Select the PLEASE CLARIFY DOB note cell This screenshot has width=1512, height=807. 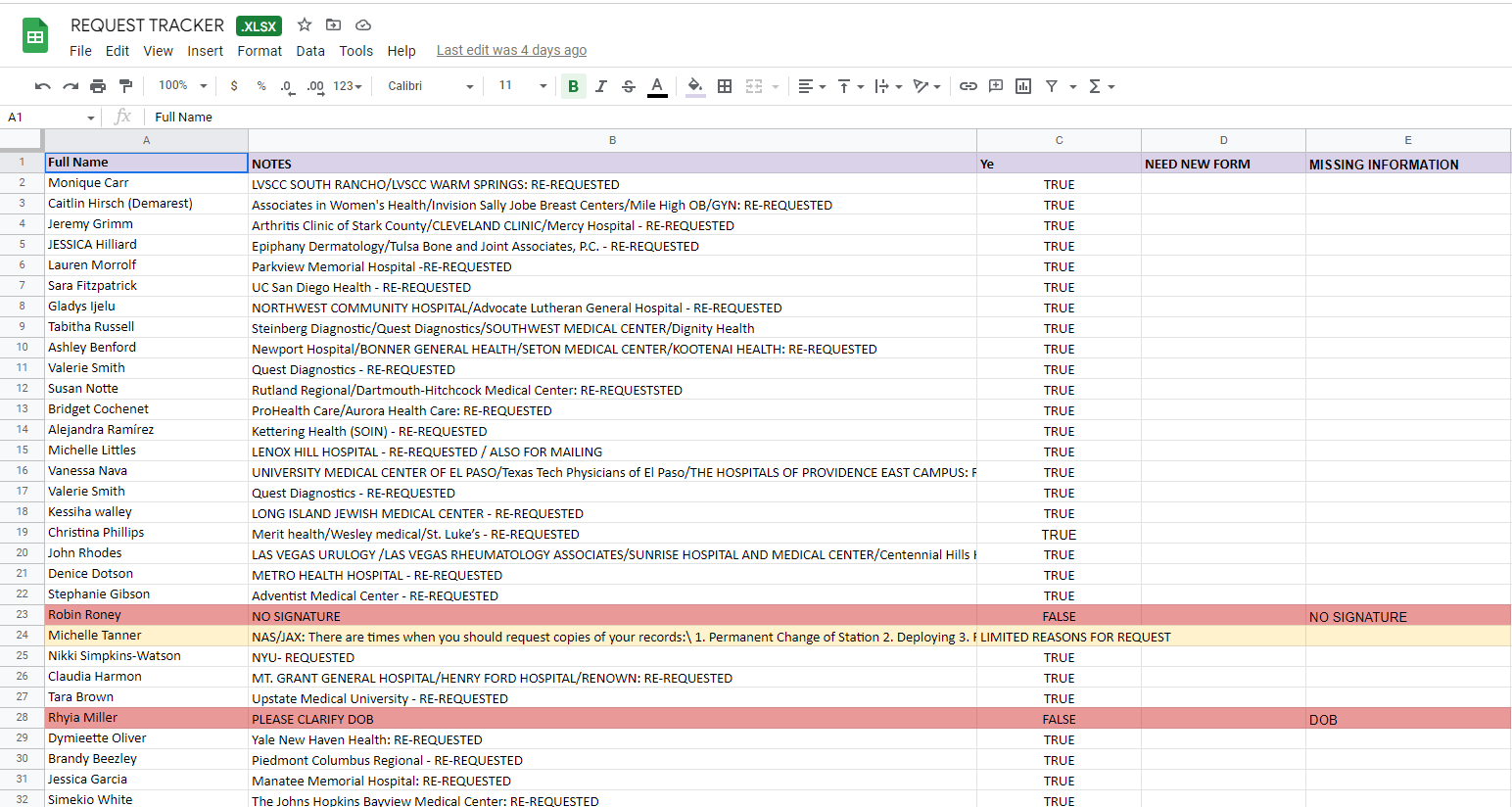[x=612, y=718]
